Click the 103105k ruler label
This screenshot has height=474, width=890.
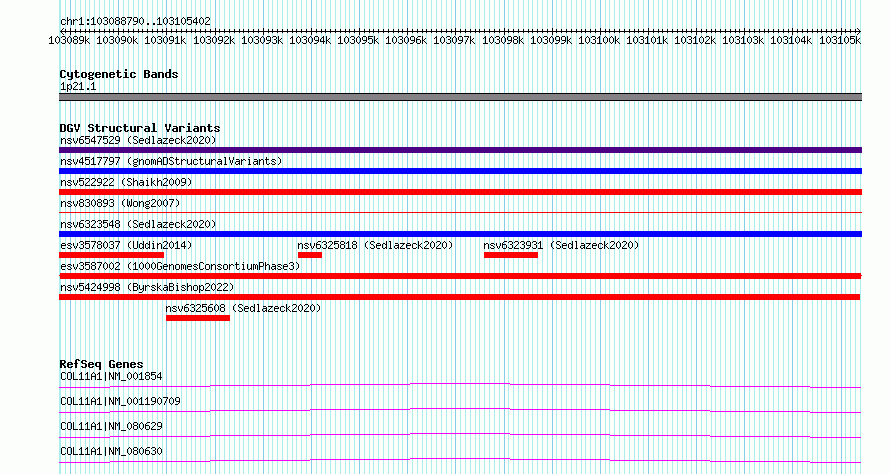[x=839, y=40]
